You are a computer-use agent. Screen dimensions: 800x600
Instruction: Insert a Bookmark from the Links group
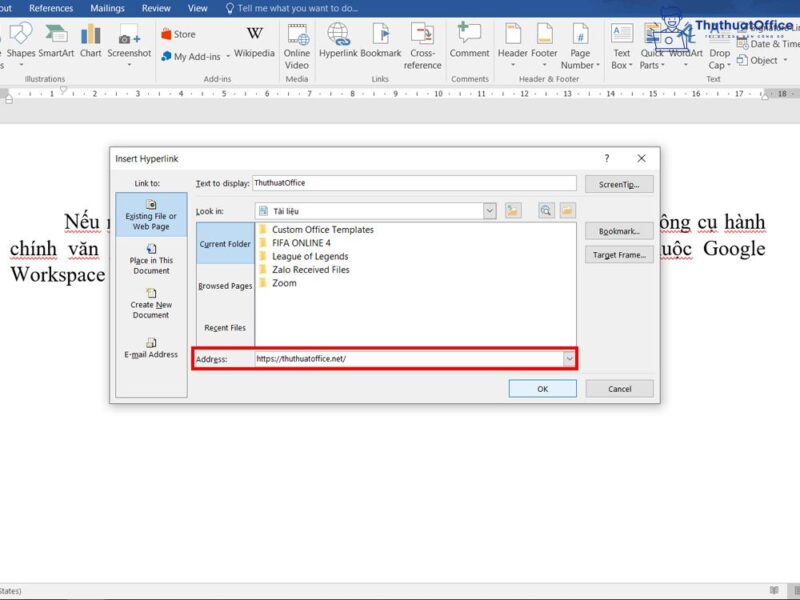click(x=380, y=45)
